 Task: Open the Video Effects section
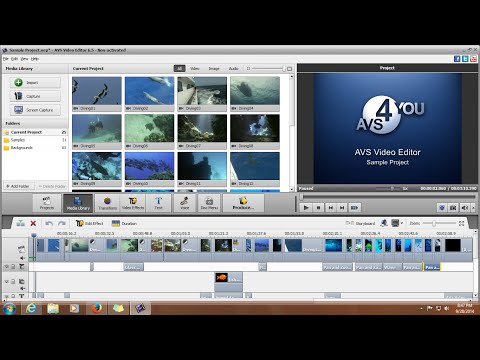133,203
